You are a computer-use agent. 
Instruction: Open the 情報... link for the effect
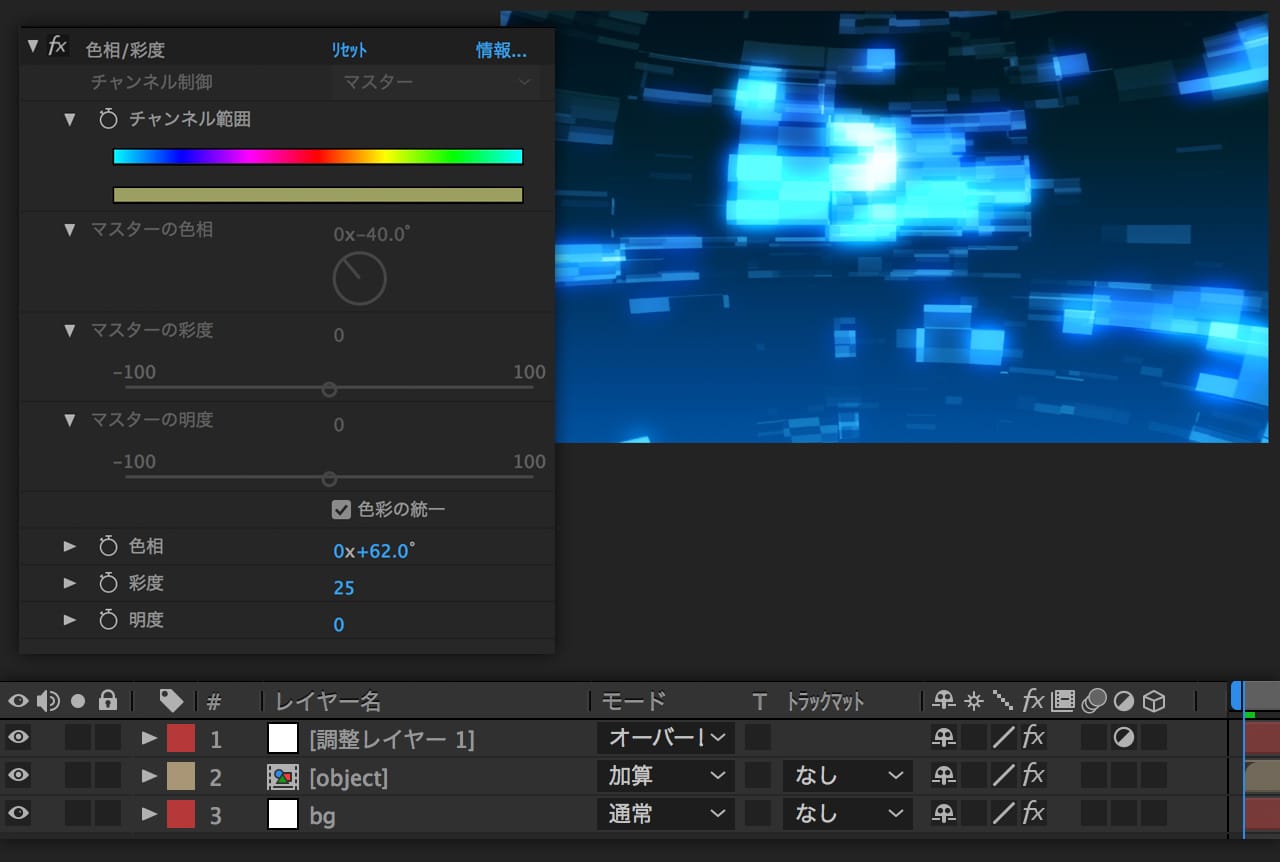(501, 50)
